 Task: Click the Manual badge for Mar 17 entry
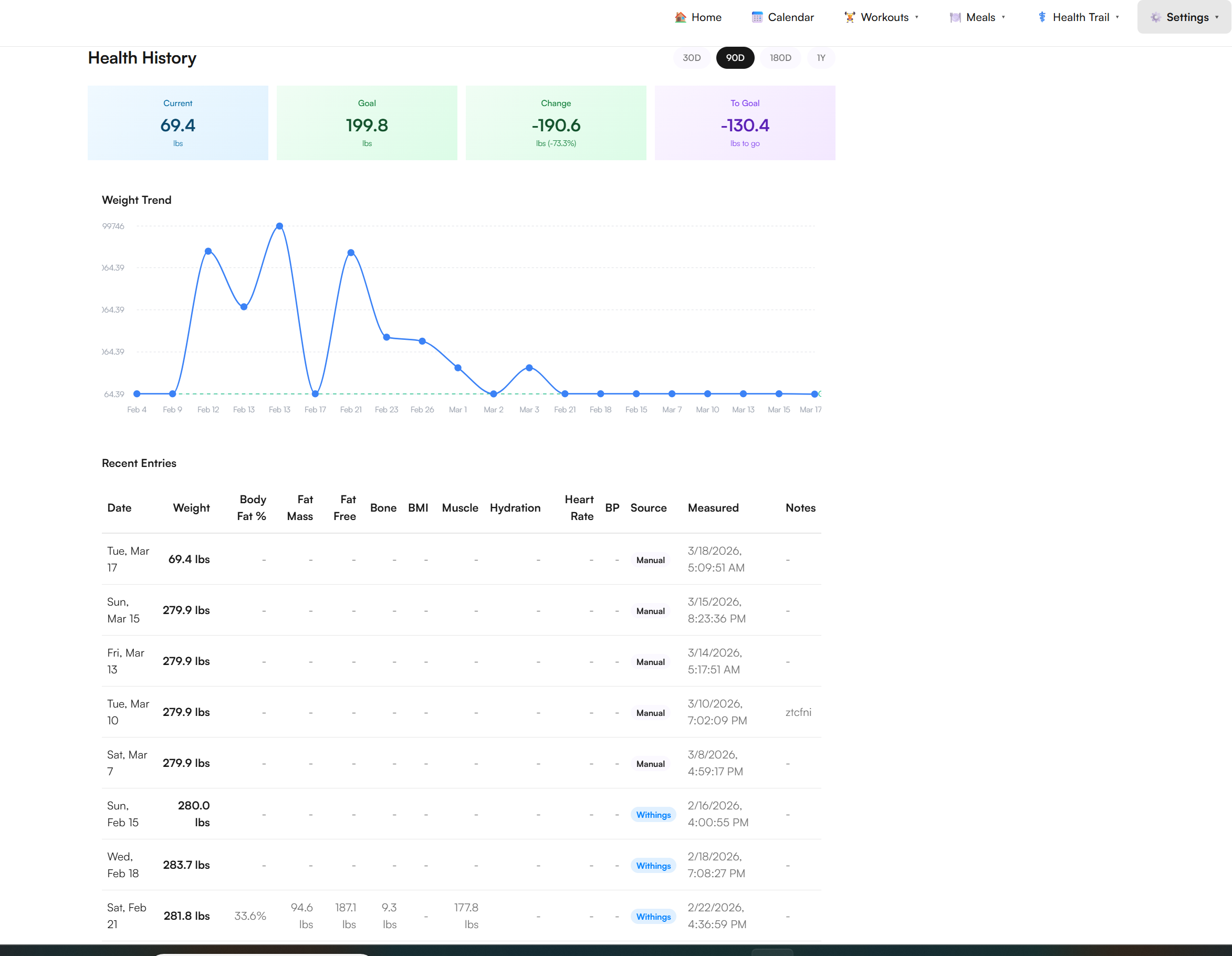click(x=651, y=560)
